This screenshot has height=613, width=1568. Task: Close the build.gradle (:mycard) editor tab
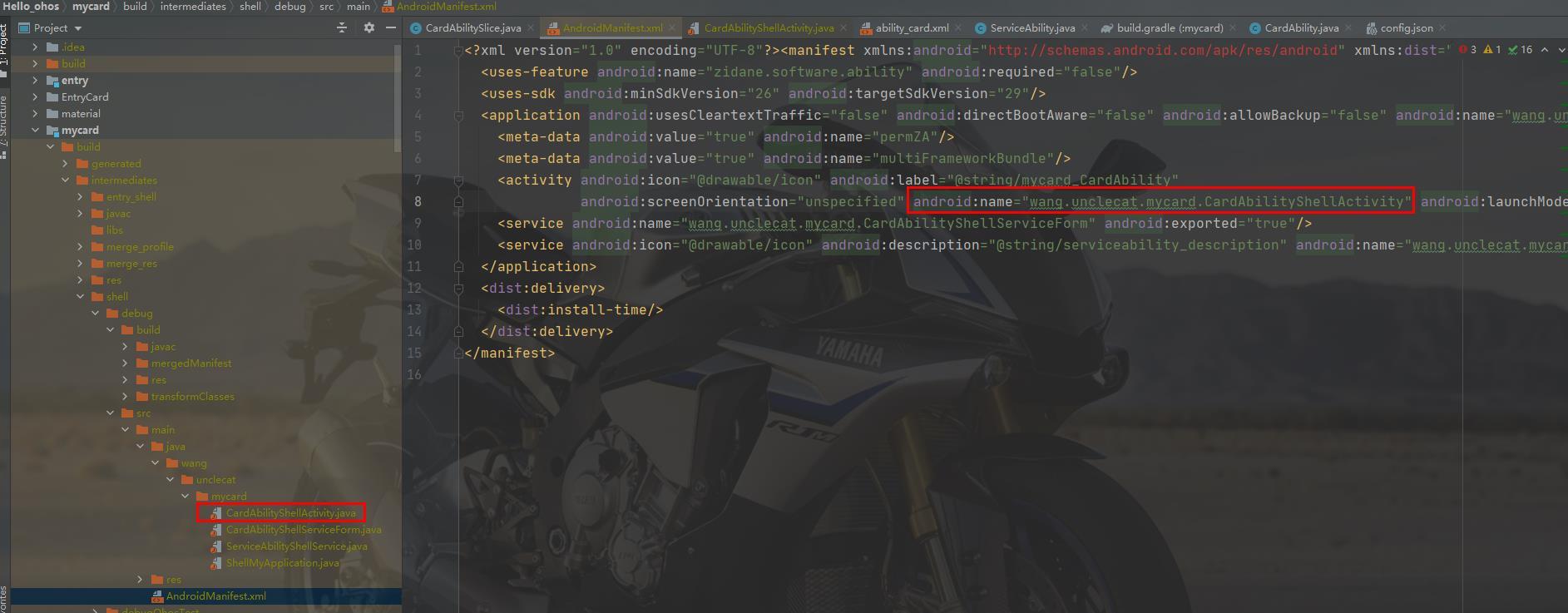[1233, 27]
